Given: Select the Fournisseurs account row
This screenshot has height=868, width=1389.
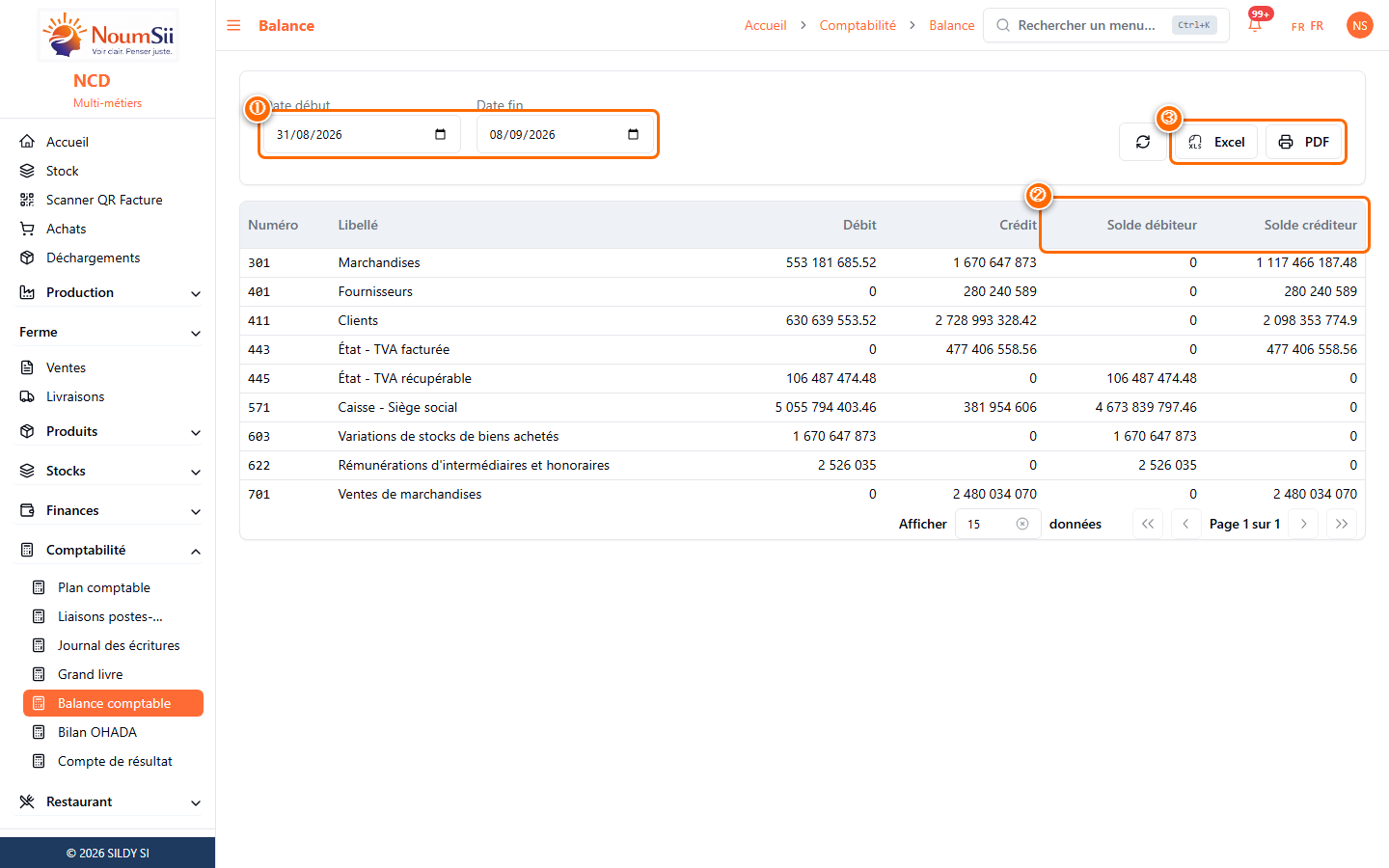Looking at the screenshot, I should click(803, 291).
